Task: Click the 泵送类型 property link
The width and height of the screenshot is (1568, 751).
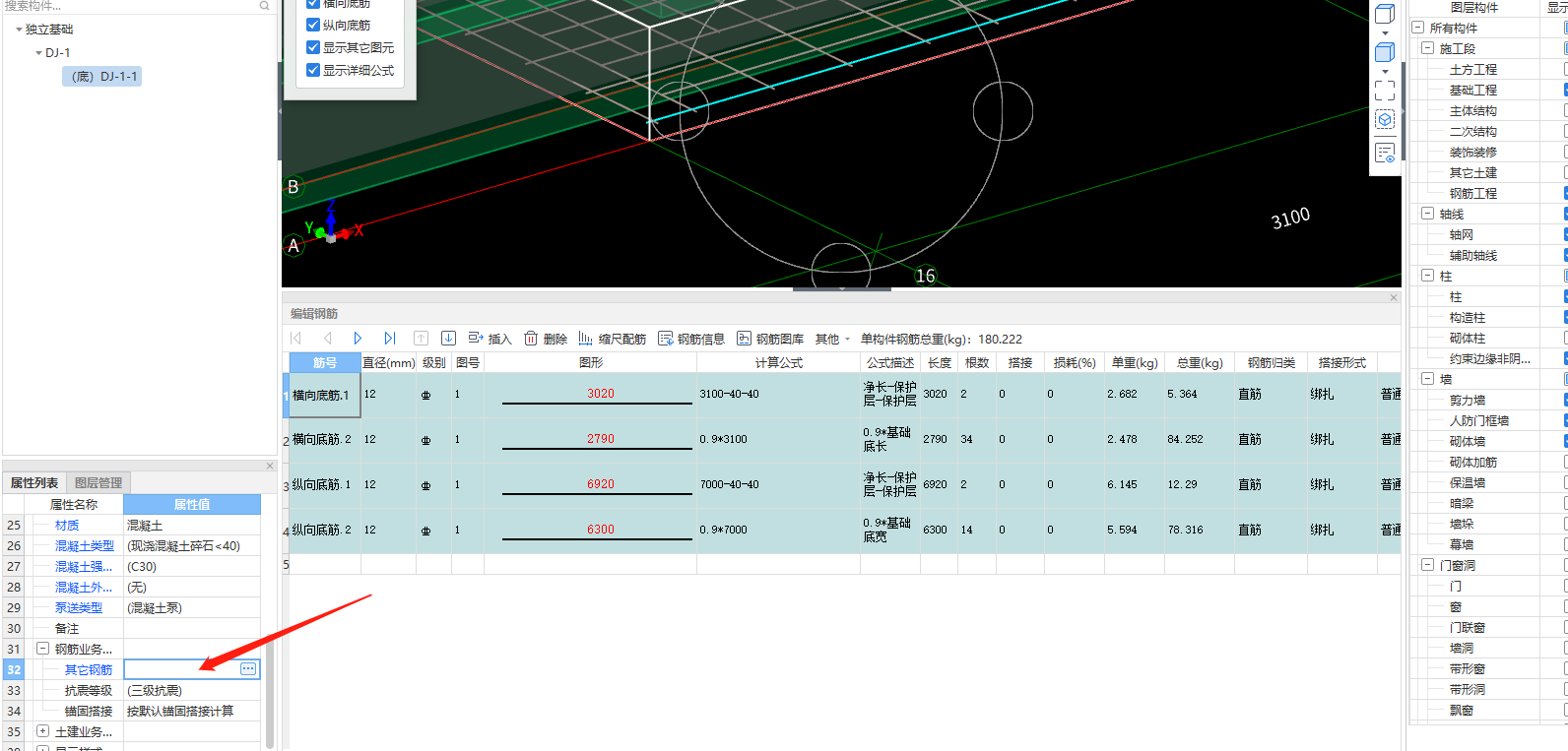Action: (x=79, y=607)
